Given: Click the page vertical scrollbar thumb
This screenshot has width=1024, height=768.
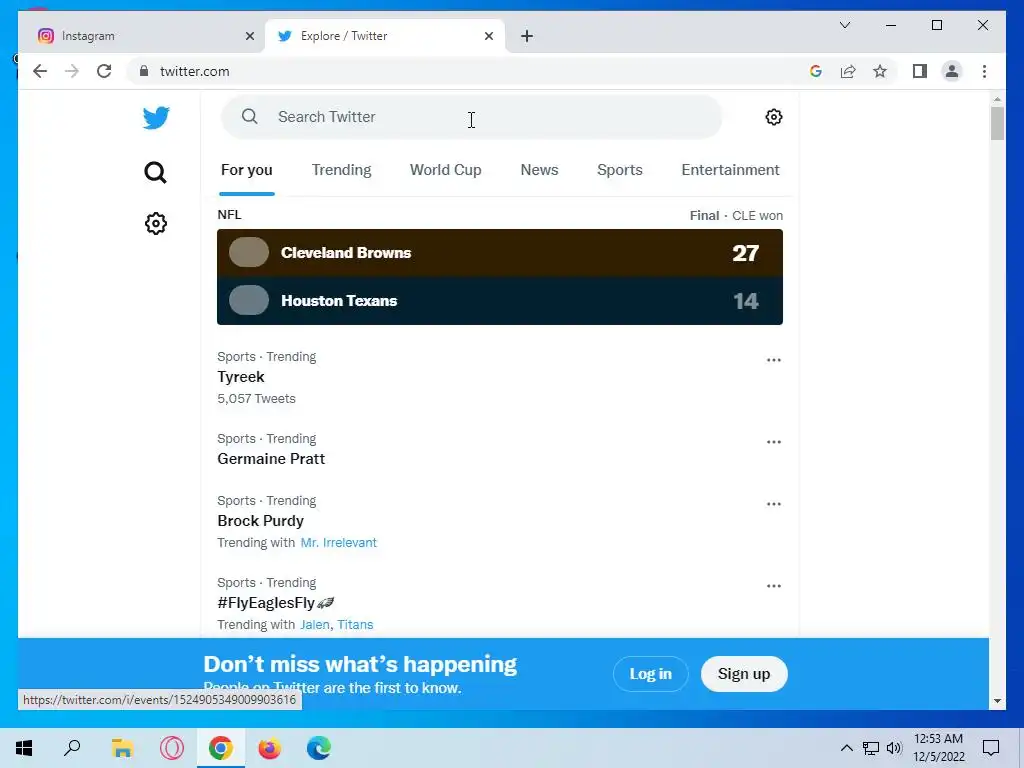Looking at the screenshot, I should [x=997, y=123].
